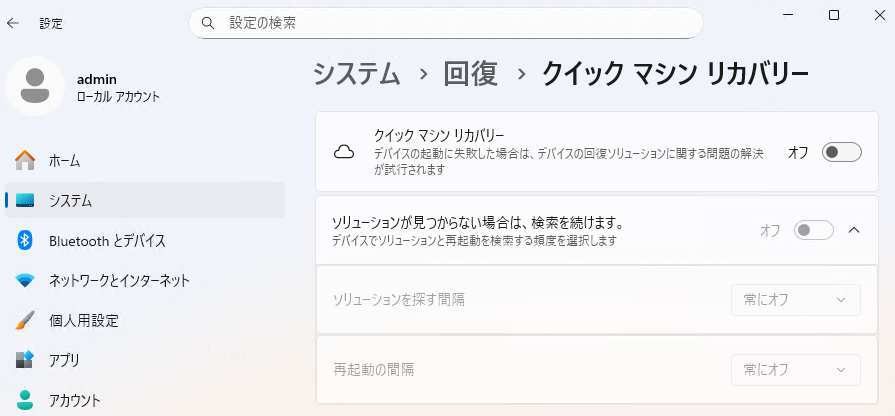This screenshot has width=895, height=416.
Task: Click the 設定の検索 search field
Action: pos(446,23)
